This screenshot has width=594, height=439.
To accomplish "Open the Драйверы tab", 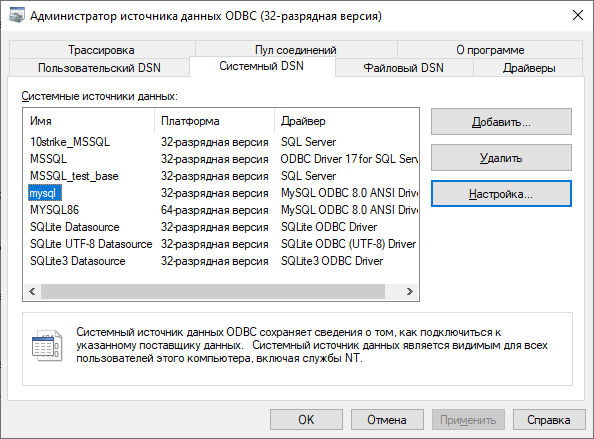I will click(x=528, y=68).
